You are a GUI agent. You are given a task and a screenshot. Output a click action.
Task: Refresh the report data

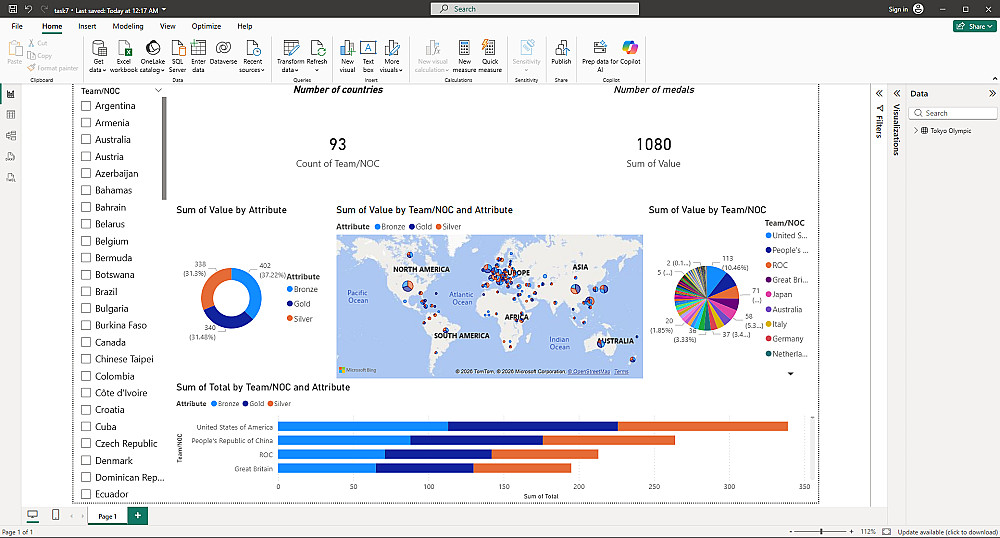[317, 56]
